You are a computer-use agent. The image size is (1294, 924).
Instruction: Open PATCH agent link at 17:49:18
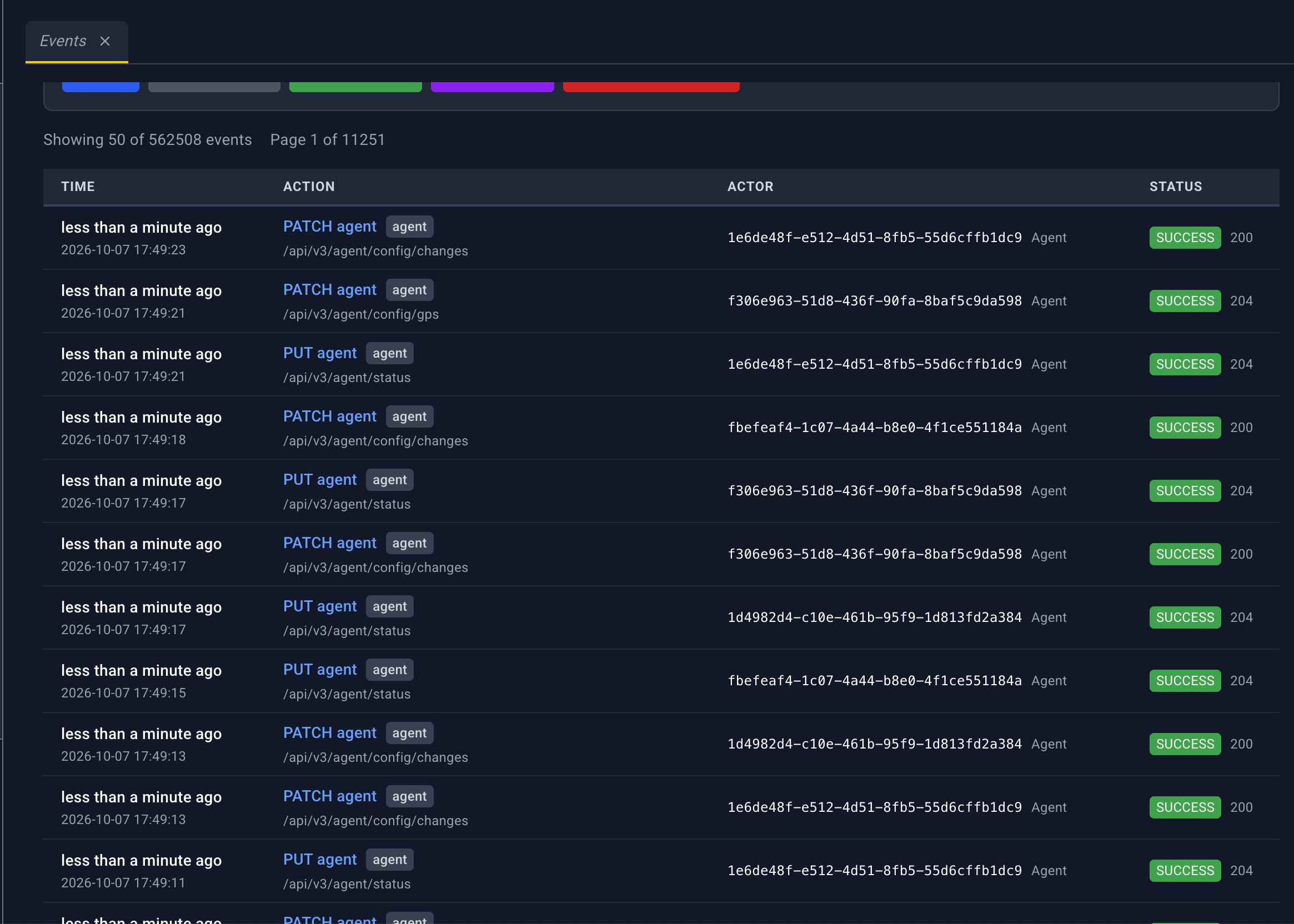point(329,416)
